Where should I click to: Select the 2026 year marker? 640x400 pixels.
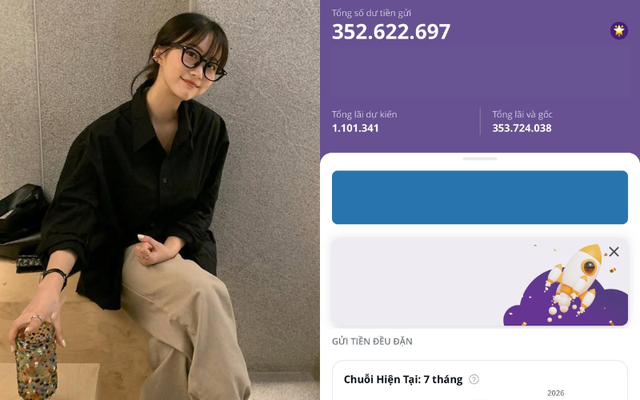click(x=556, y=393)
